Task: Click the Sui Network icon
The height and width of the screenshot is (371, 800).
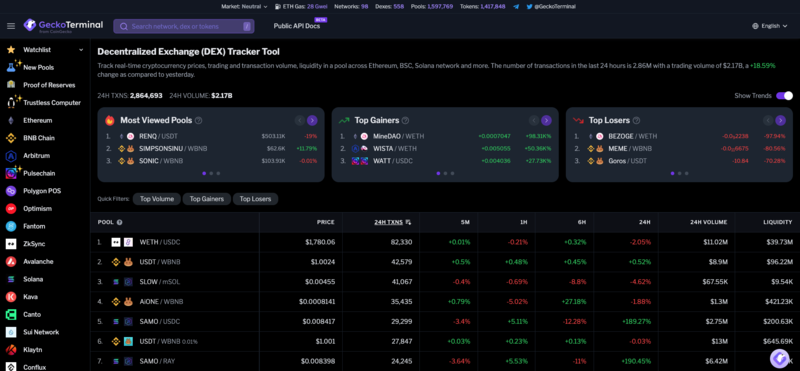Action: pyautogui.click(x=11, y=332)
